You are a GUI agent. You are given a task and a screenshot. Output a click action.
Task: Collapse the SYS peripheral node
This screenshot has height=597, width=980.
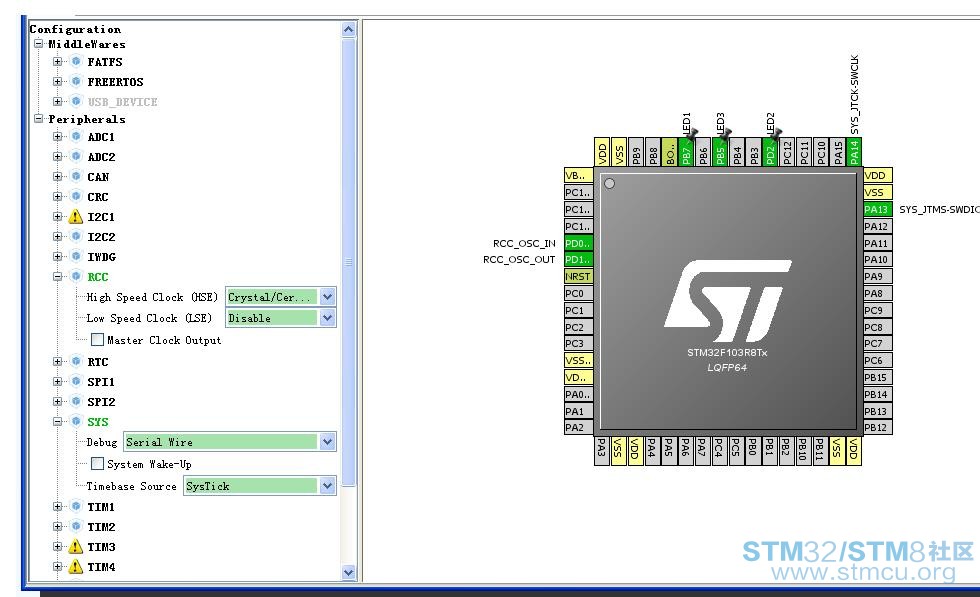click(58, 422)
